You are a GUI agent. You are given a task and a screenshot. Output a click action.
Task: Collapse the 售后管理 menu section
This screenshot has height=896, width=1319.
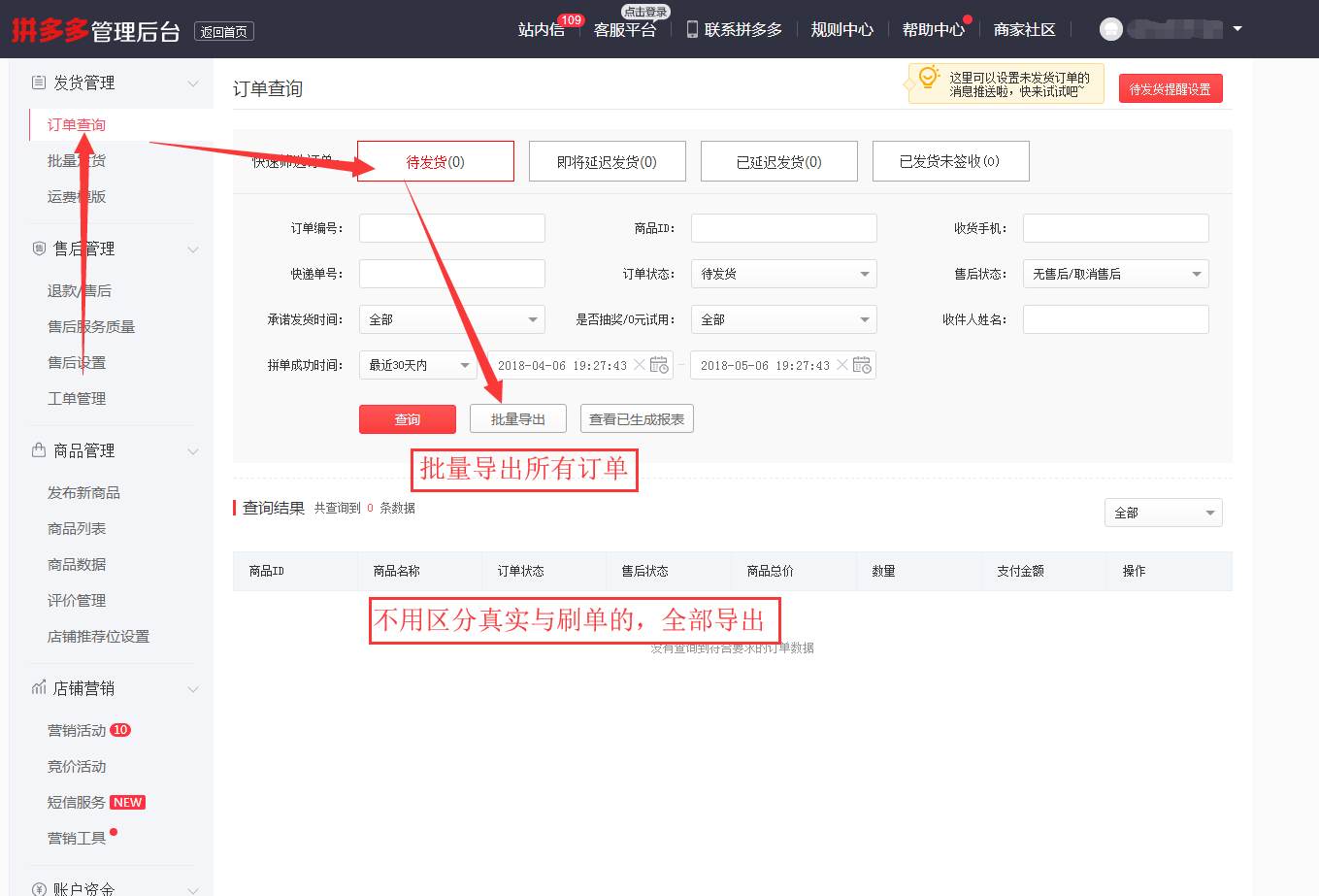click(193, 249)
